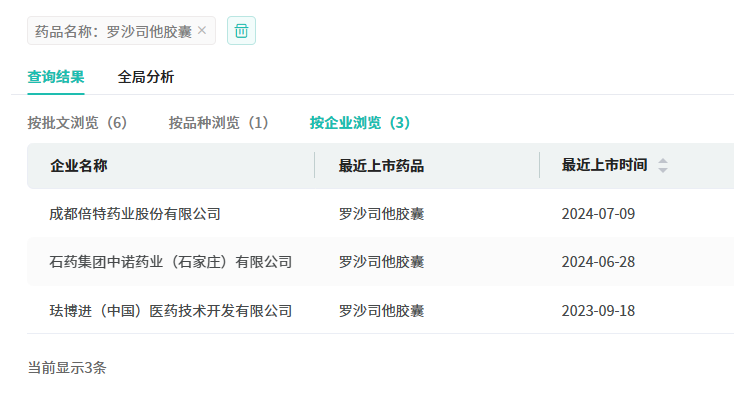Select the 按企业浏览 (3) view
The height and width of the screenshot is (410, 734).
click(360, 123)
